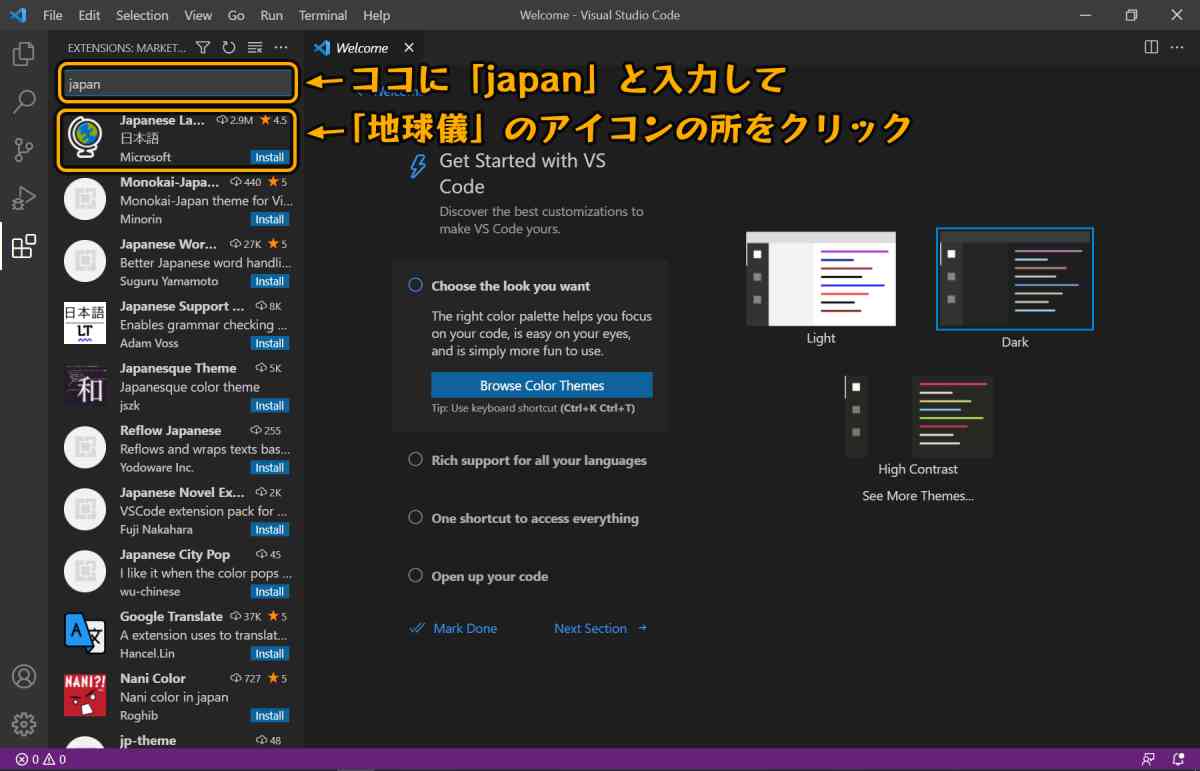Open Run and Debug view

[x=24, y=198]
